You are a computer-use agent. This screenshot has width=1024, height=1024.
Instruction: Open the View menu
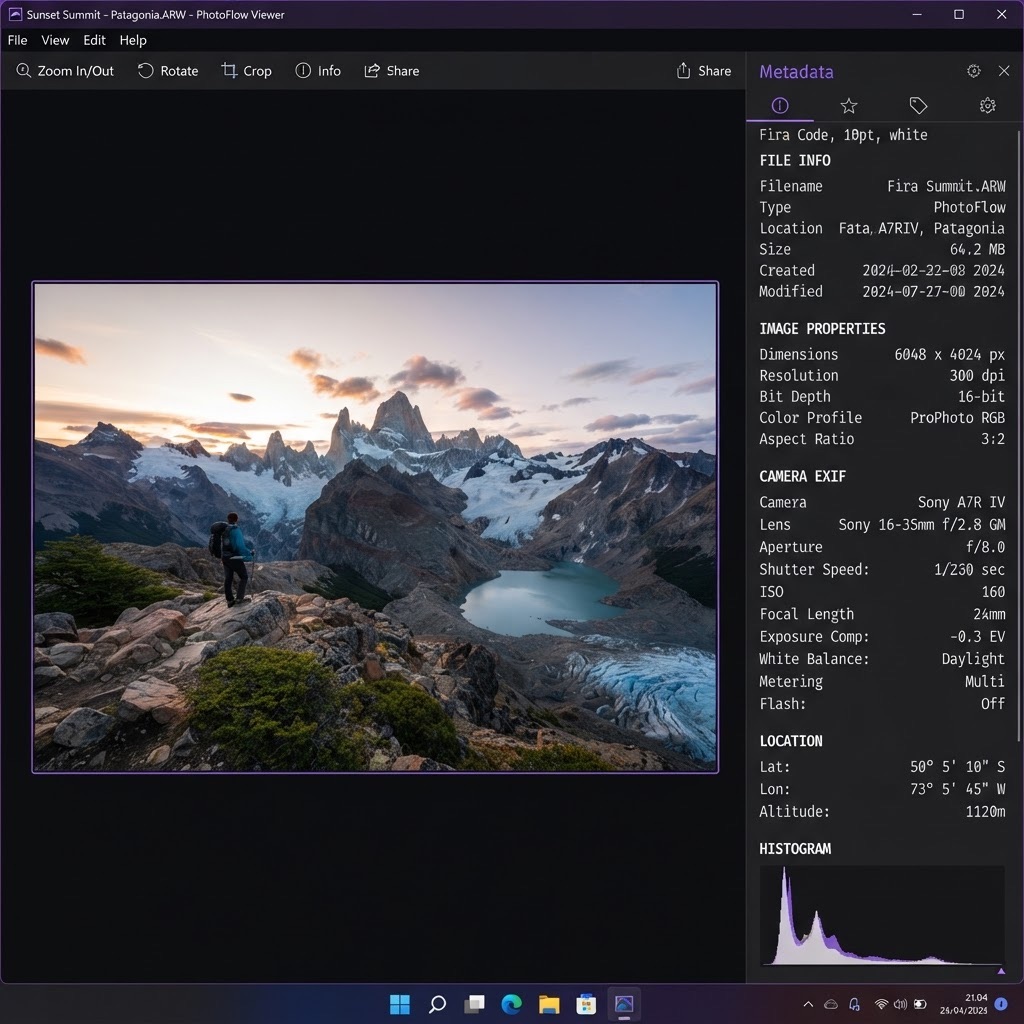(55, 40)
